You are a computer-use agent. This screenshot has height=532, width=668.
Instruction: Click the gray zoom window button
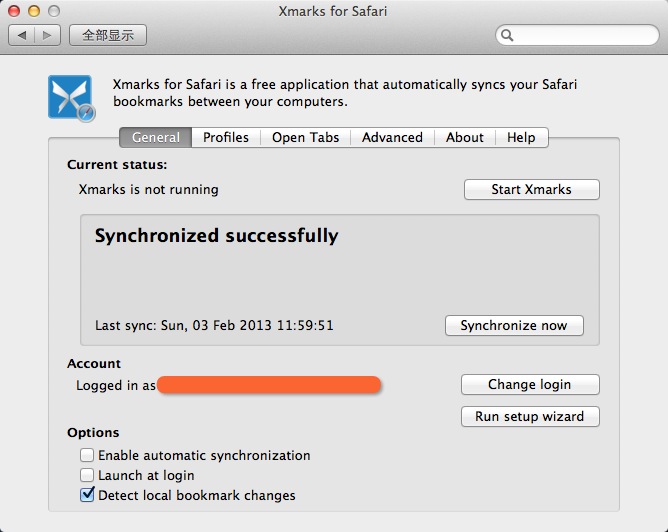(54, 11)
